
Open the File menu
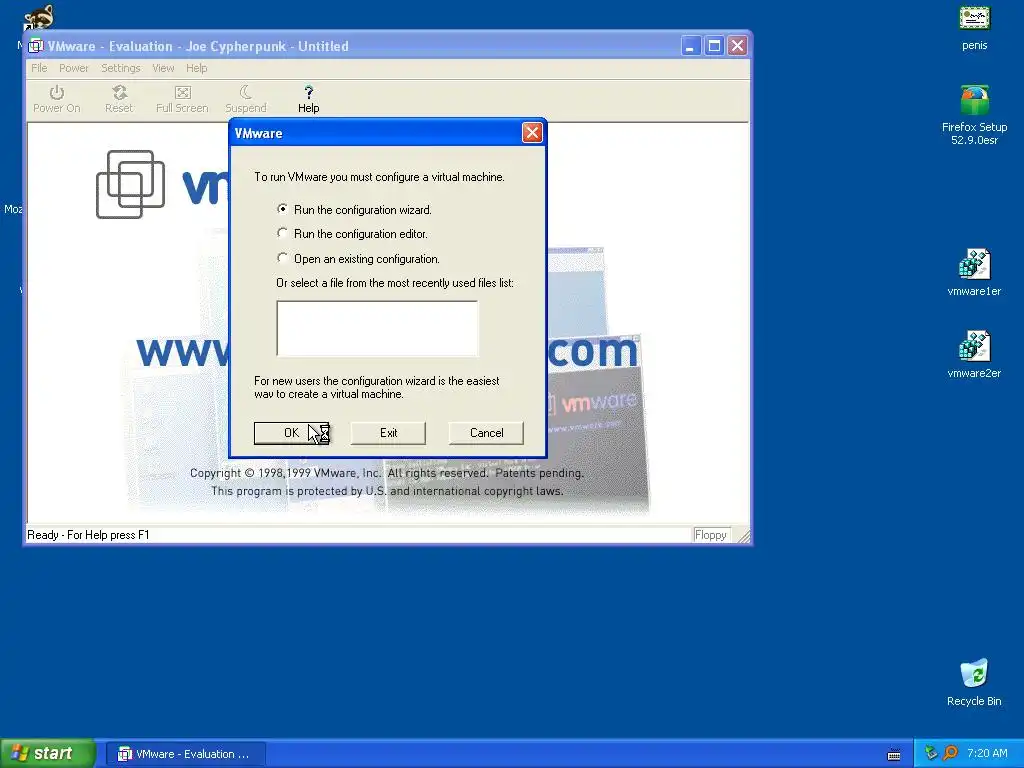click(x=39, y=68)
